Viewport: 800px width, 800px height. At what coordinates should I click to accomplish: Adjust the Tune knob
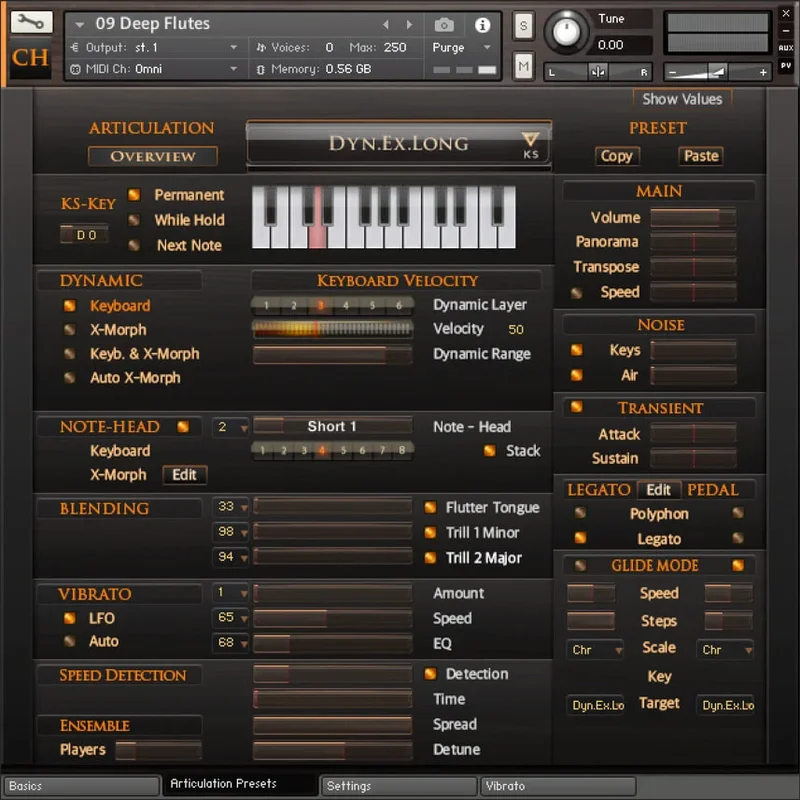click(x=566, y=32)
